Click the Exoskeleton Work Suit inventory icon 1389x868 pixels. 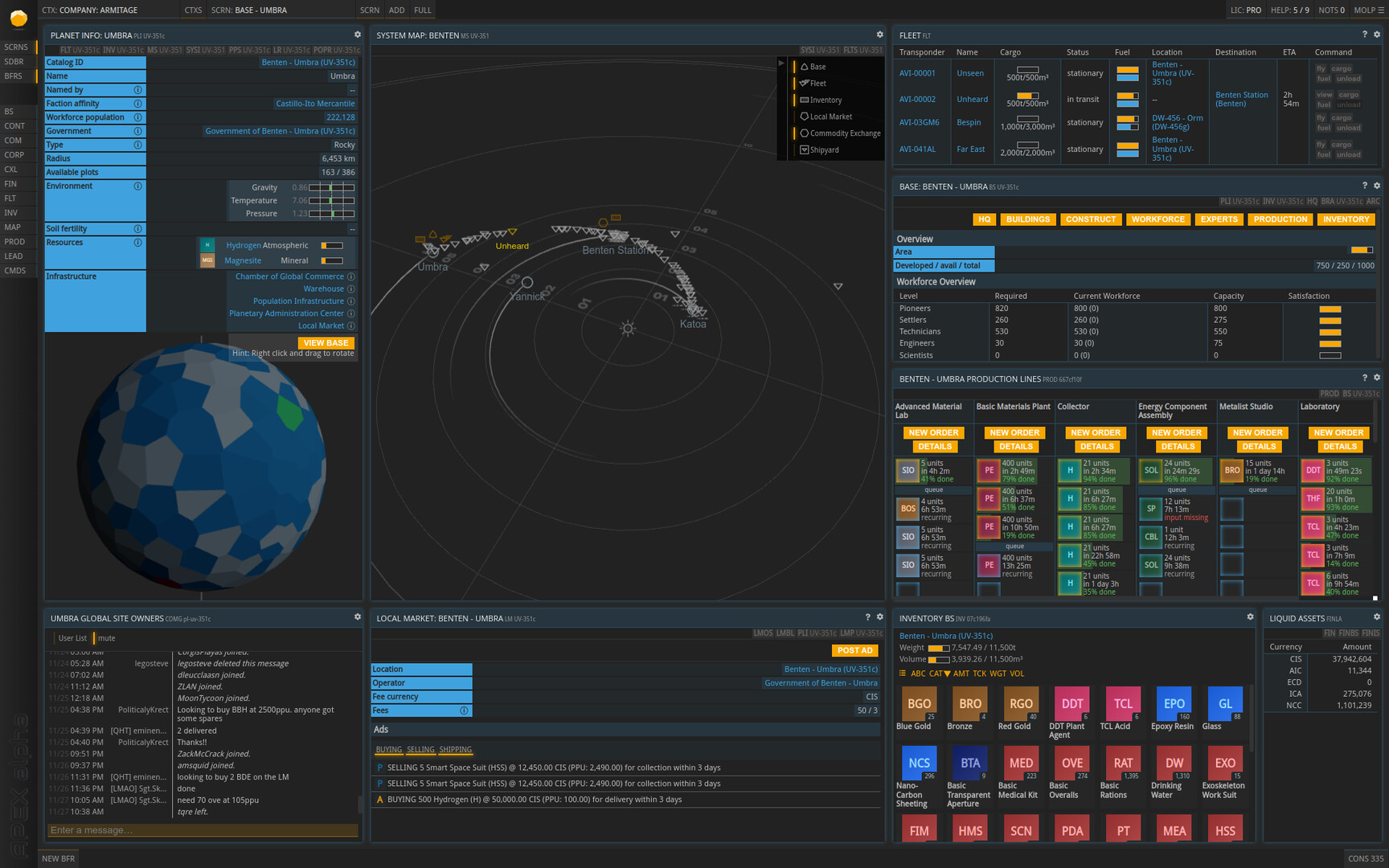coord(1225,762)
